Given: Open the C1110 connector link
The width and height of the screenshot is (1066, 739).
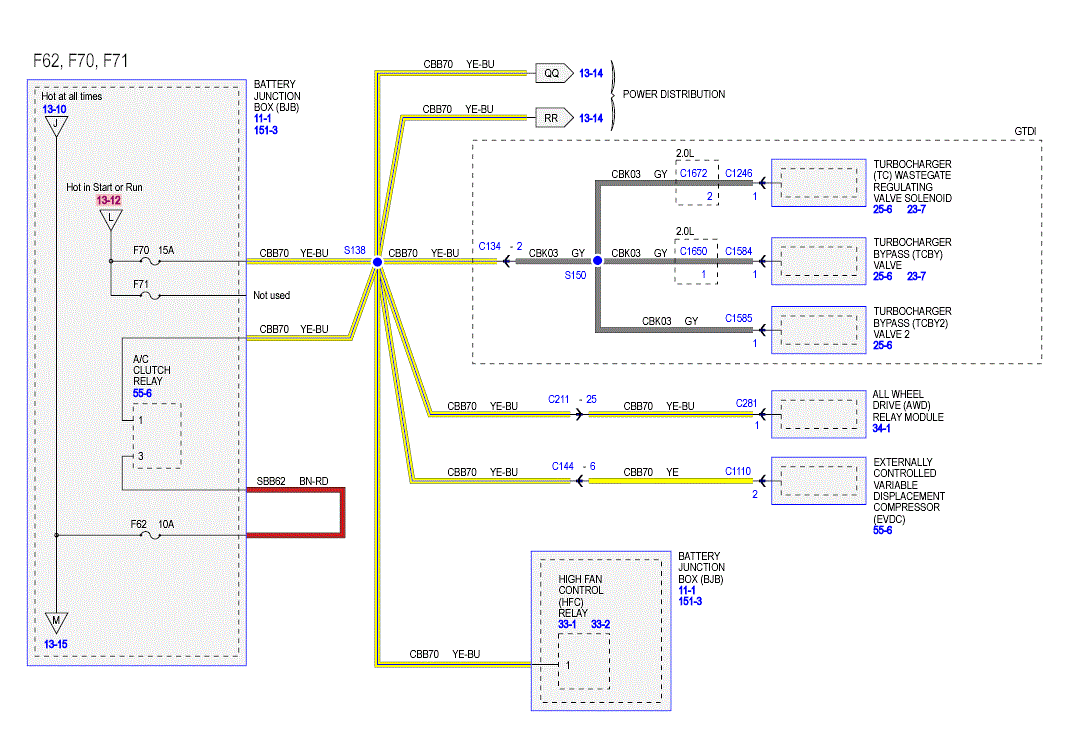Looking at the screenshot, I should pyautogui.click(x=738, y=471).
